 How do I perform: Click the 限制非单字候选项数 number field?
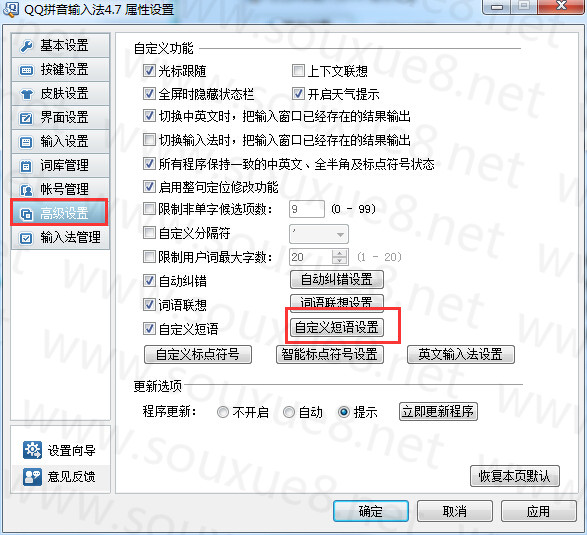[x=307, y=209]
